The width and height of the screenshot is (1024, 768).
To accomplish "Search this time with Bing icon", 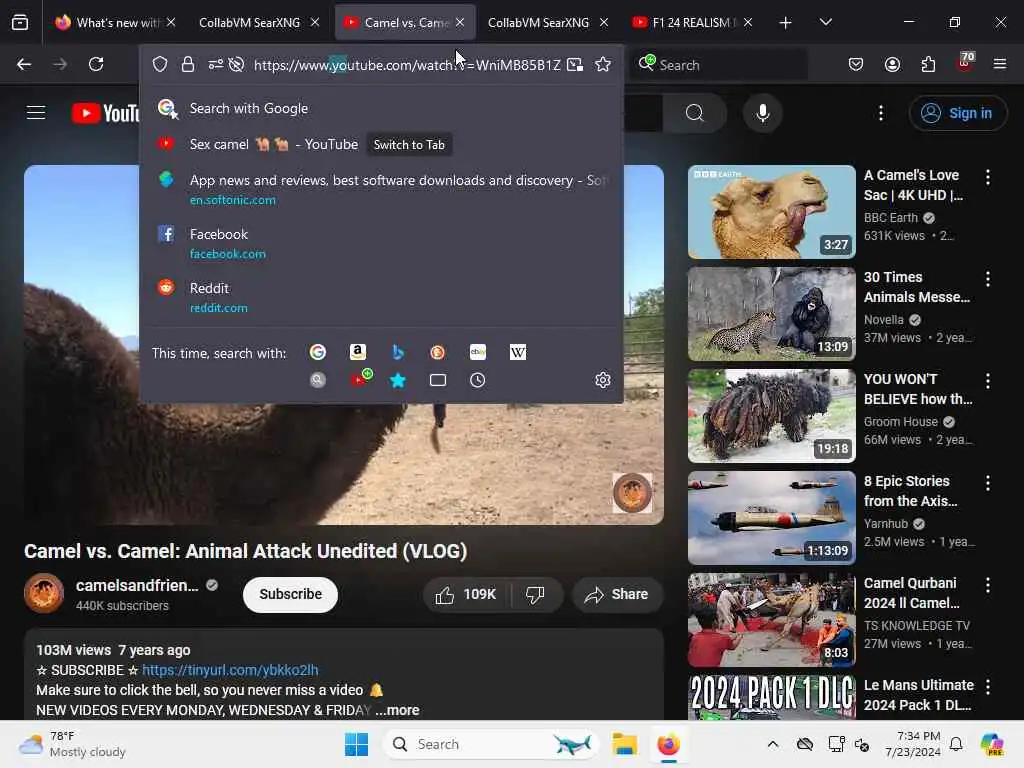I will [x=398, y=353].
